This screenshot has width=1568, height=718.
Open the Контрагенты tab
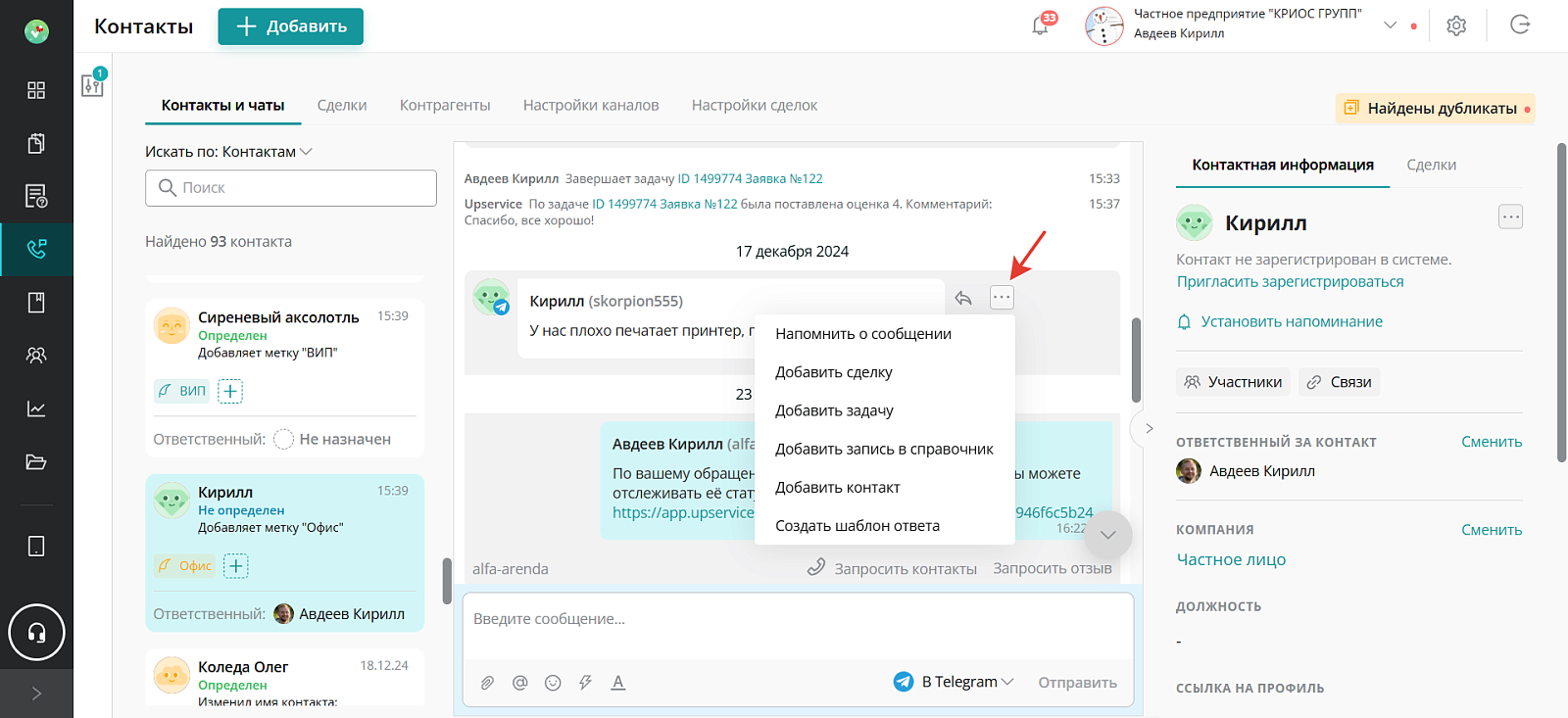[x=445, y=105]
